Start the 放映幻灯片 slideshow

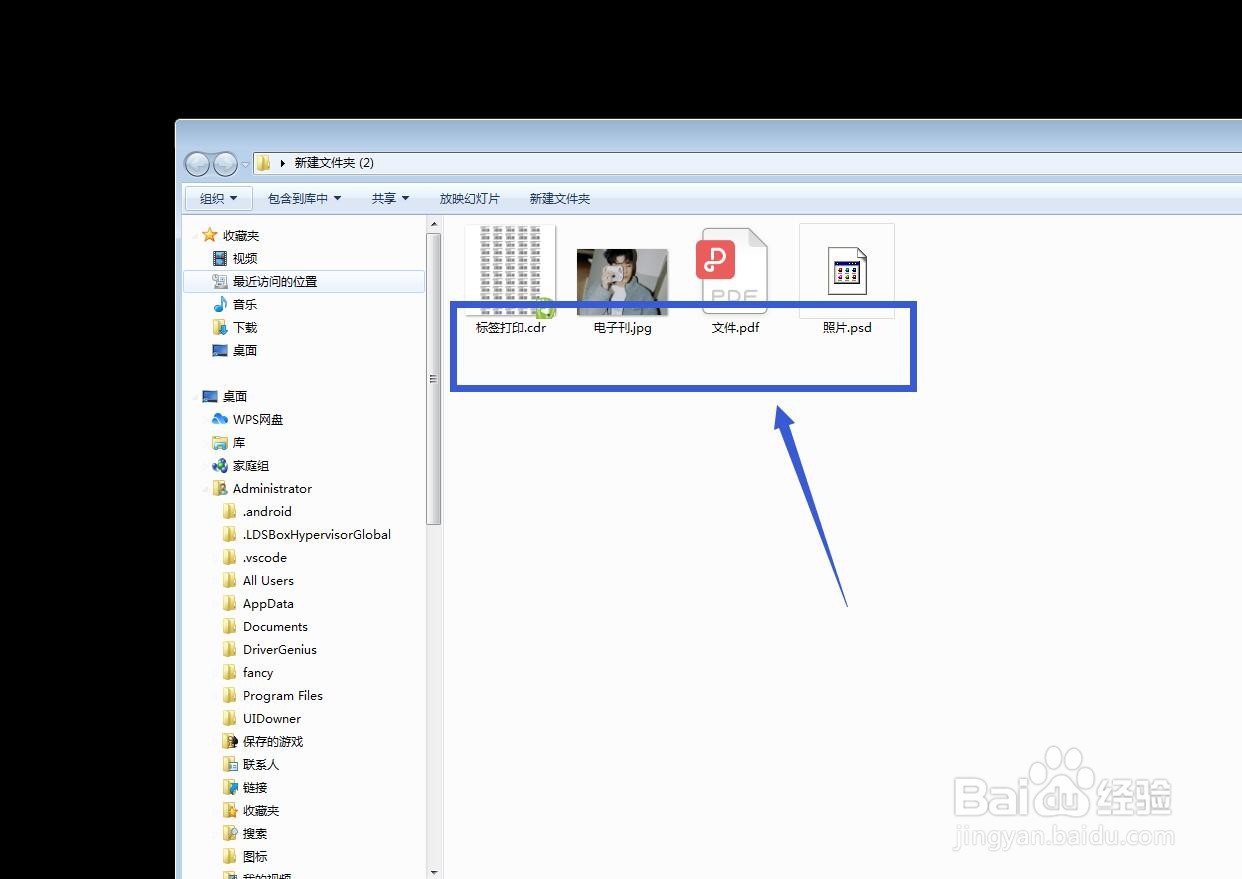[470, 198]
